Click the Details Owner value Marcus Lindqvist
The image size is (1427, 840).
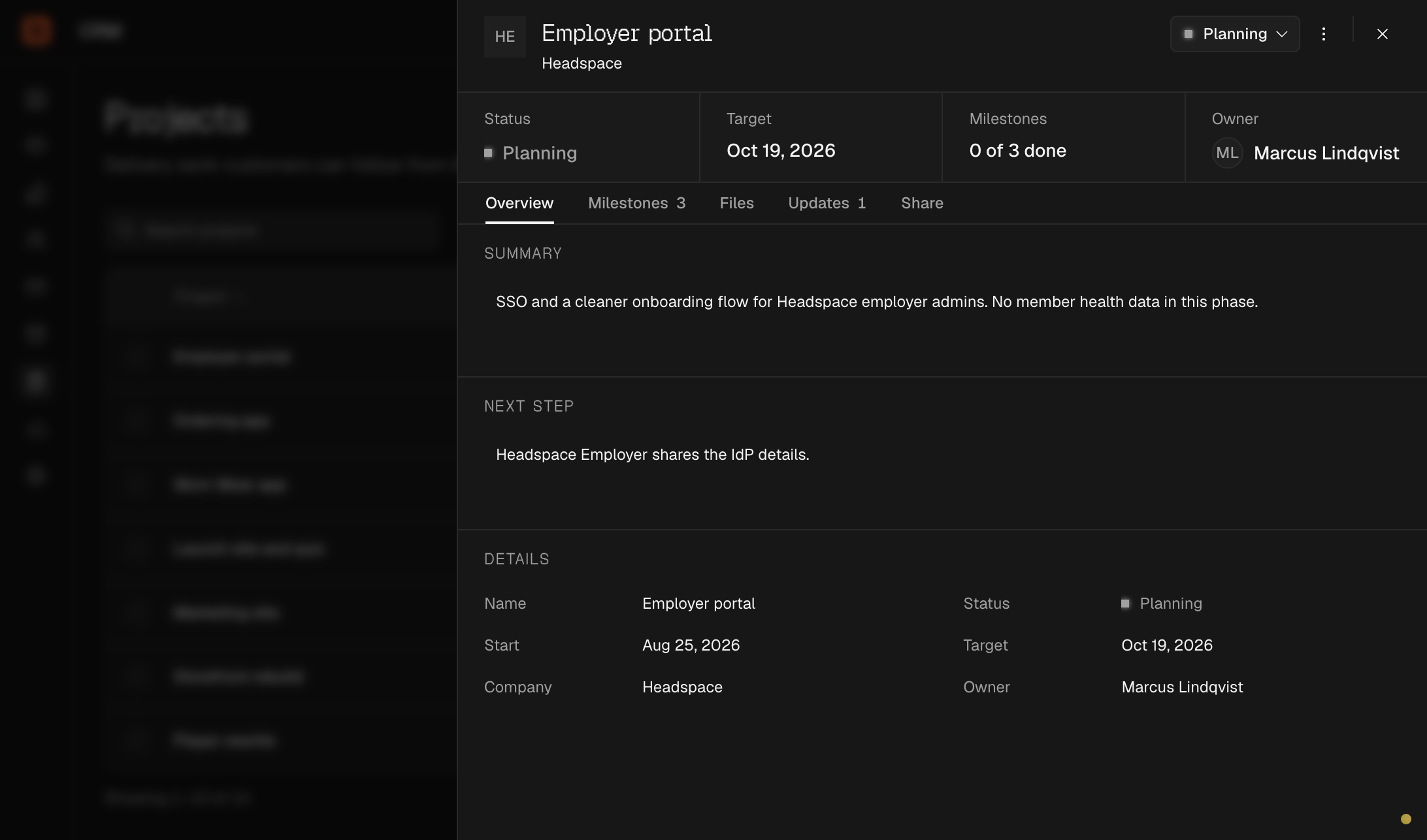click(x=1182, y=687)
